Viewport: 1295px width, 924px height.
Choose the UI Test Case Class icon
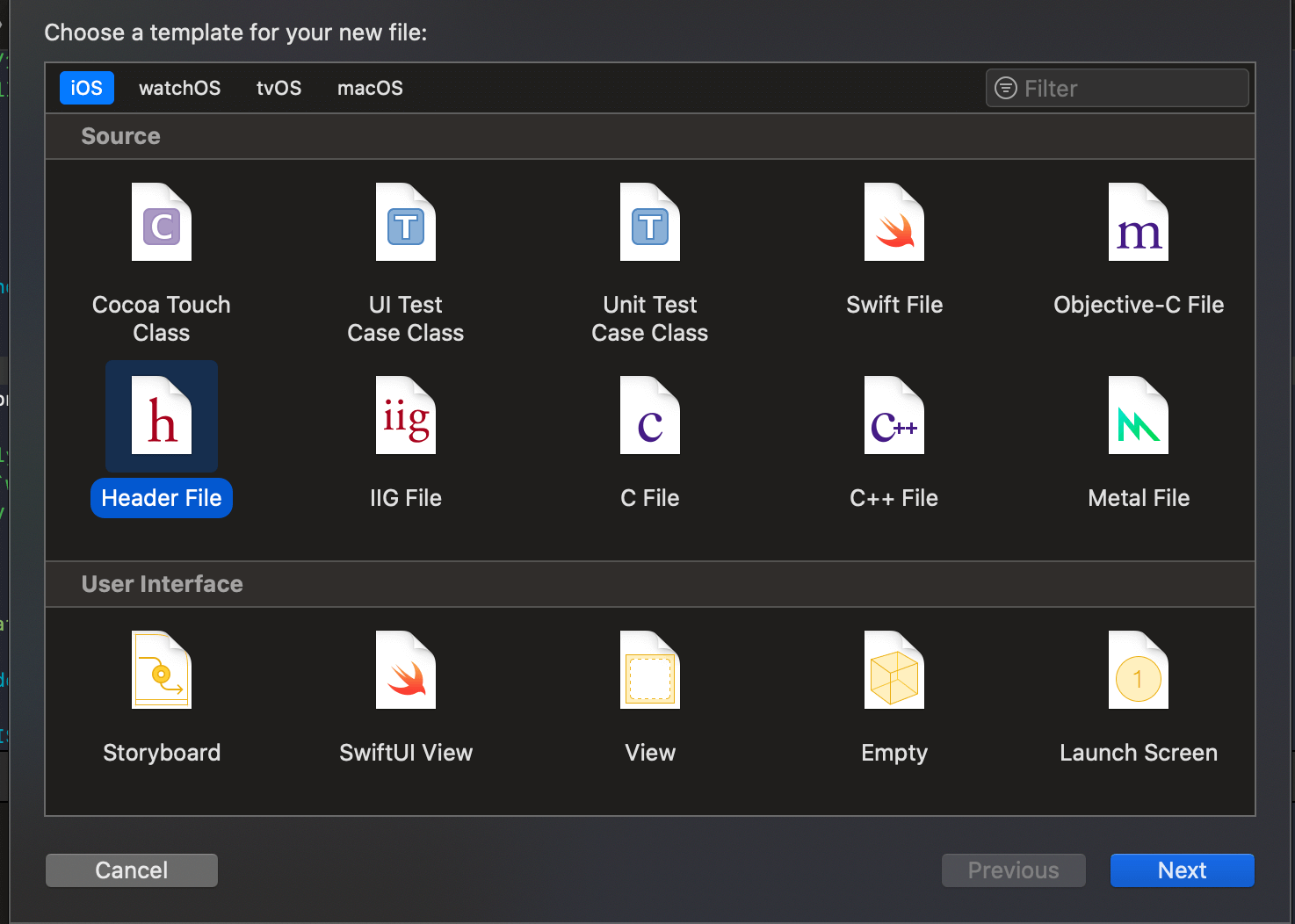[406, 222]
